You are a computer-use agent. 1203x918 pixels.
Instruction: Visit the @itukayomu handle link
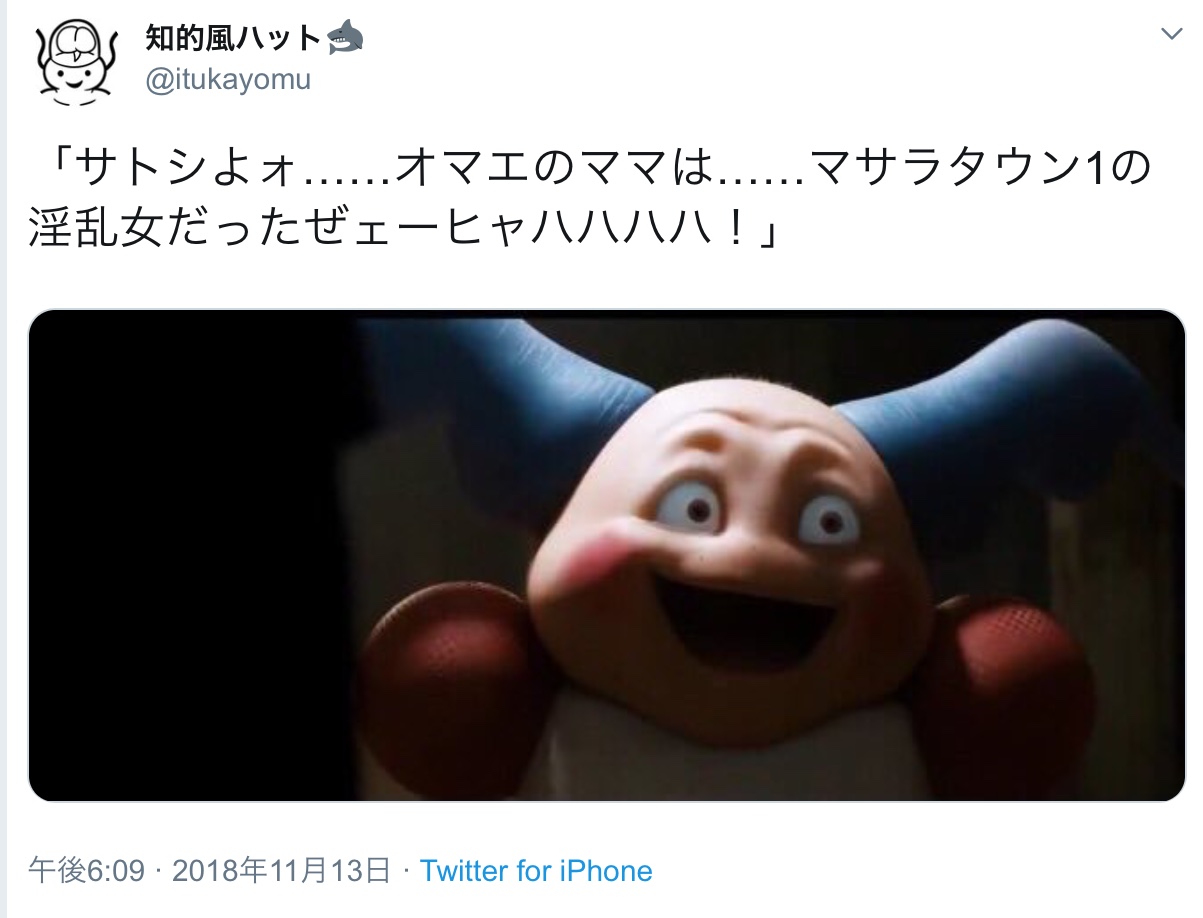coord(228,80)
